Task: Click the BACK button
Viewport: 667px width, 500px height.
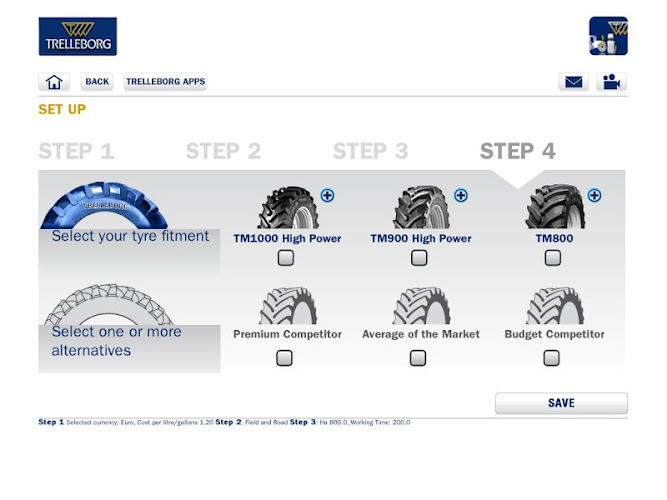Action: (x=97, y=82)
